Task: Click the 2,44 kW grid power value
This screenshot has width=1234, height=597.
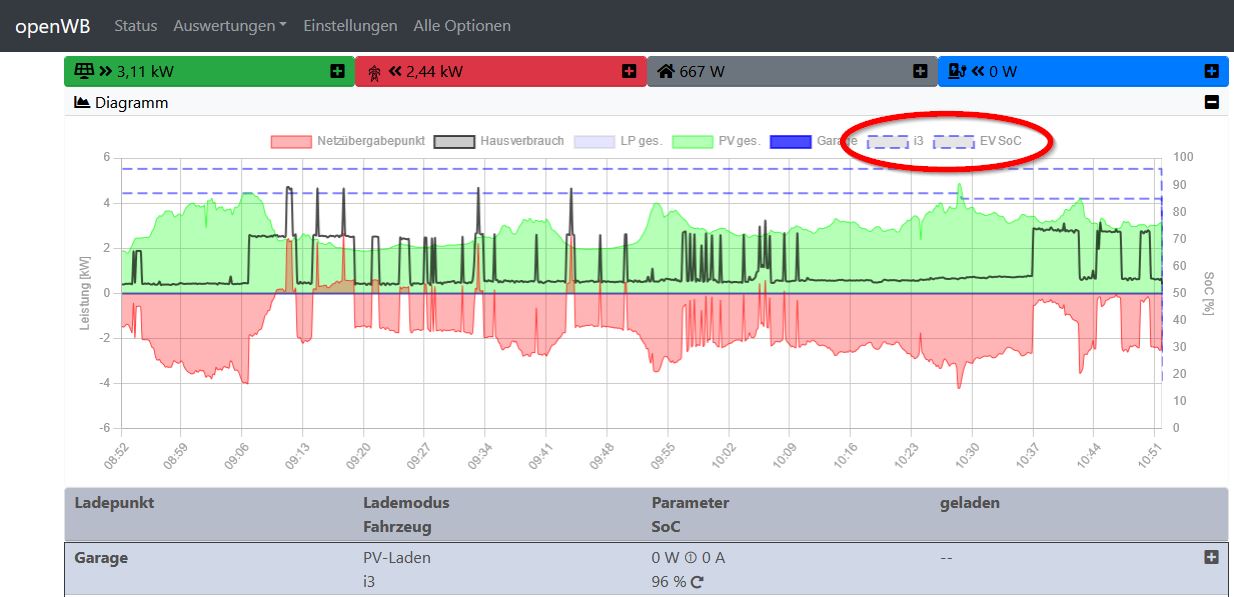Action: (x=434, y=71)
